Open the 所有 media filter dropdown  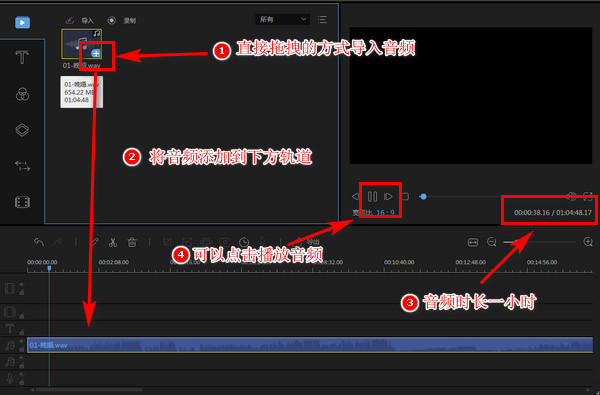click(x=283, y=19)
